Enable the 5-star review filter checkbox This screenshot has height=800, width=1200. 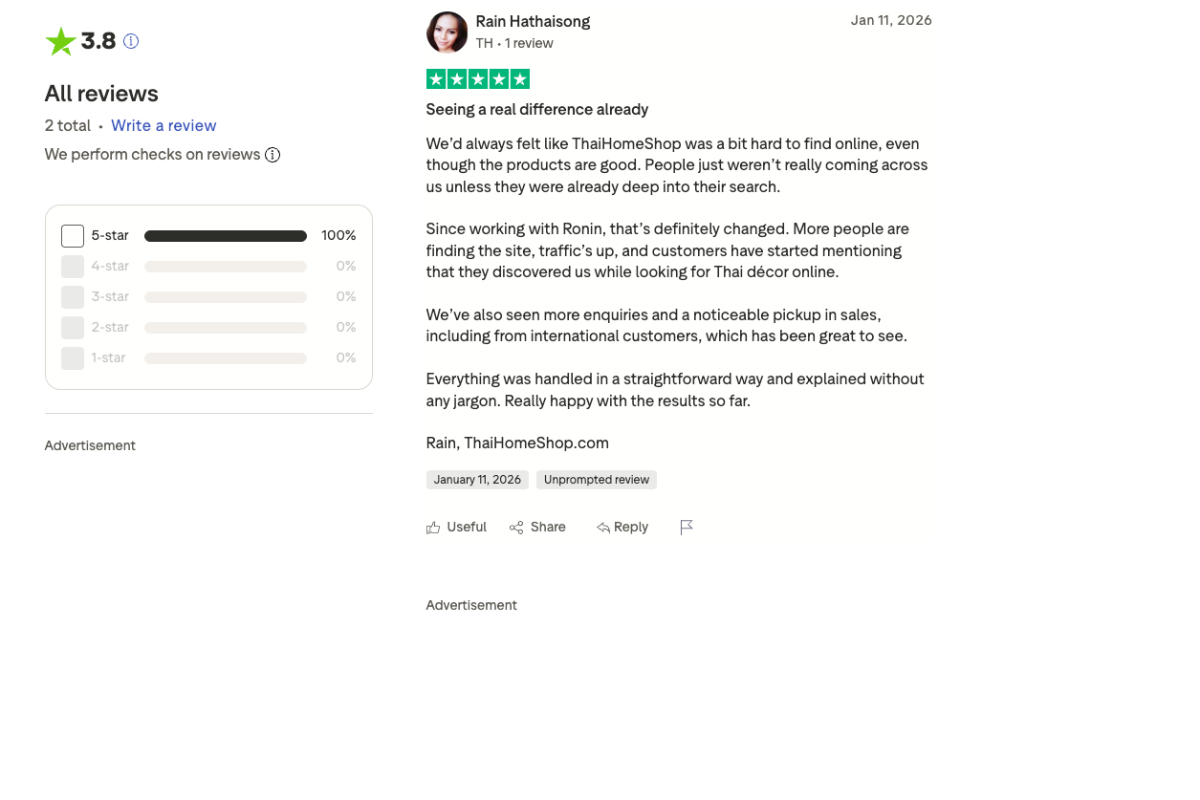(72, 235)
